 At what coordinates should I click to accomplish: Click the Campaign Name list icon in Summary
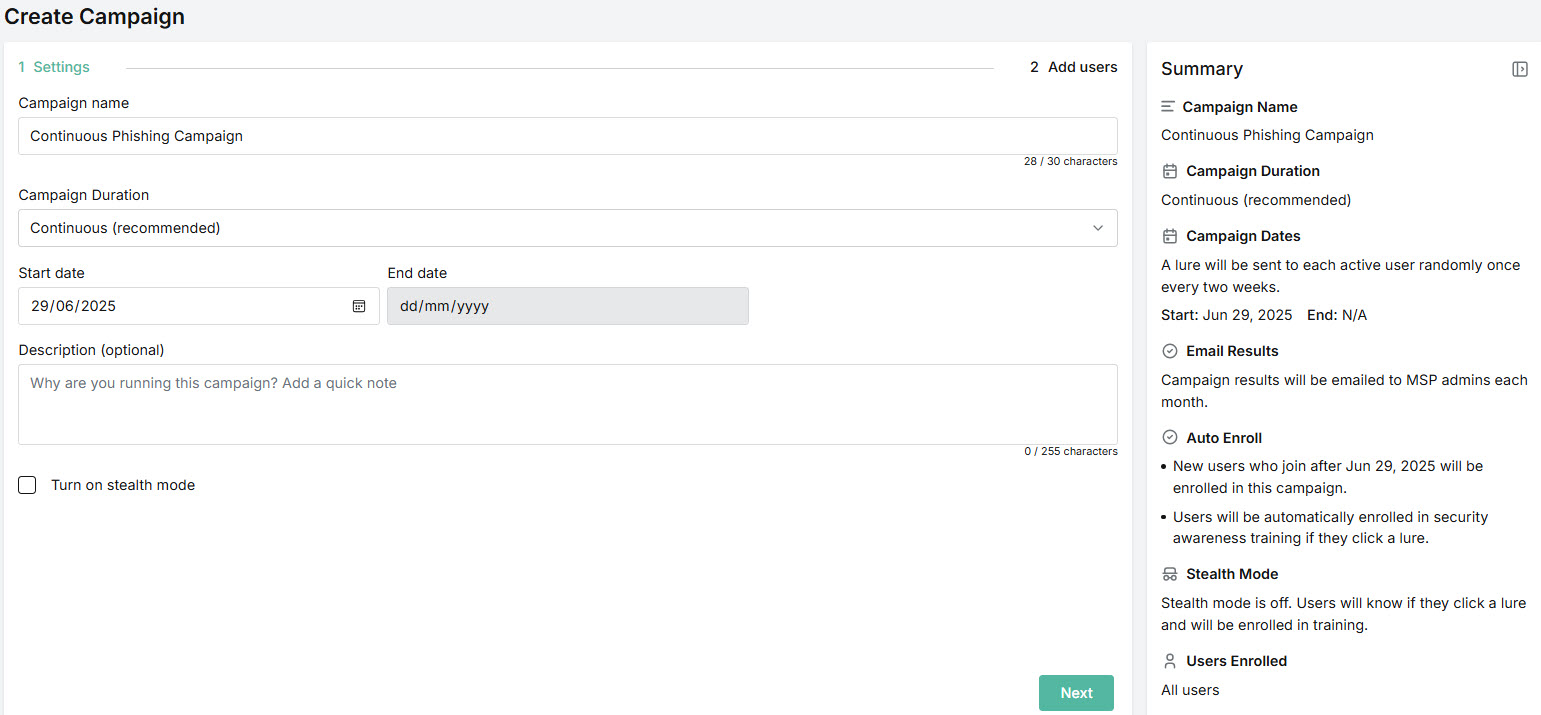1168,106
